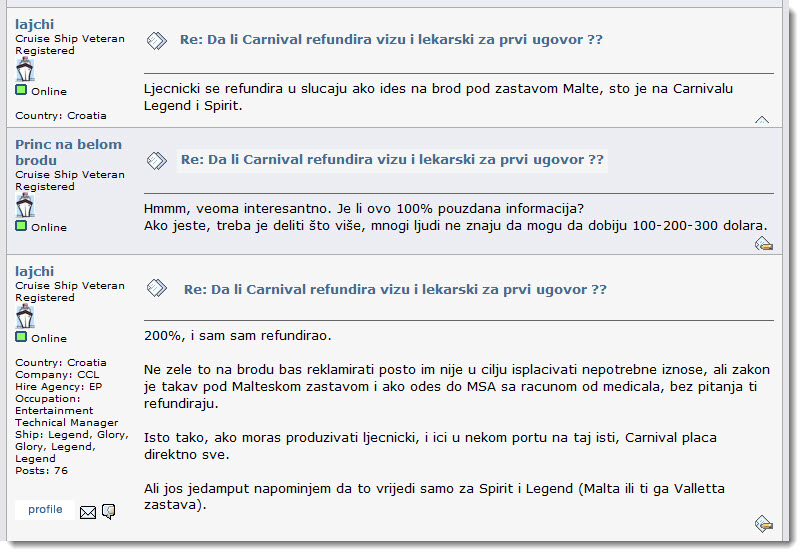Click the ship rank icon in lajchi's last post
This screenshot has width=804, height=556.
[25, 316]
